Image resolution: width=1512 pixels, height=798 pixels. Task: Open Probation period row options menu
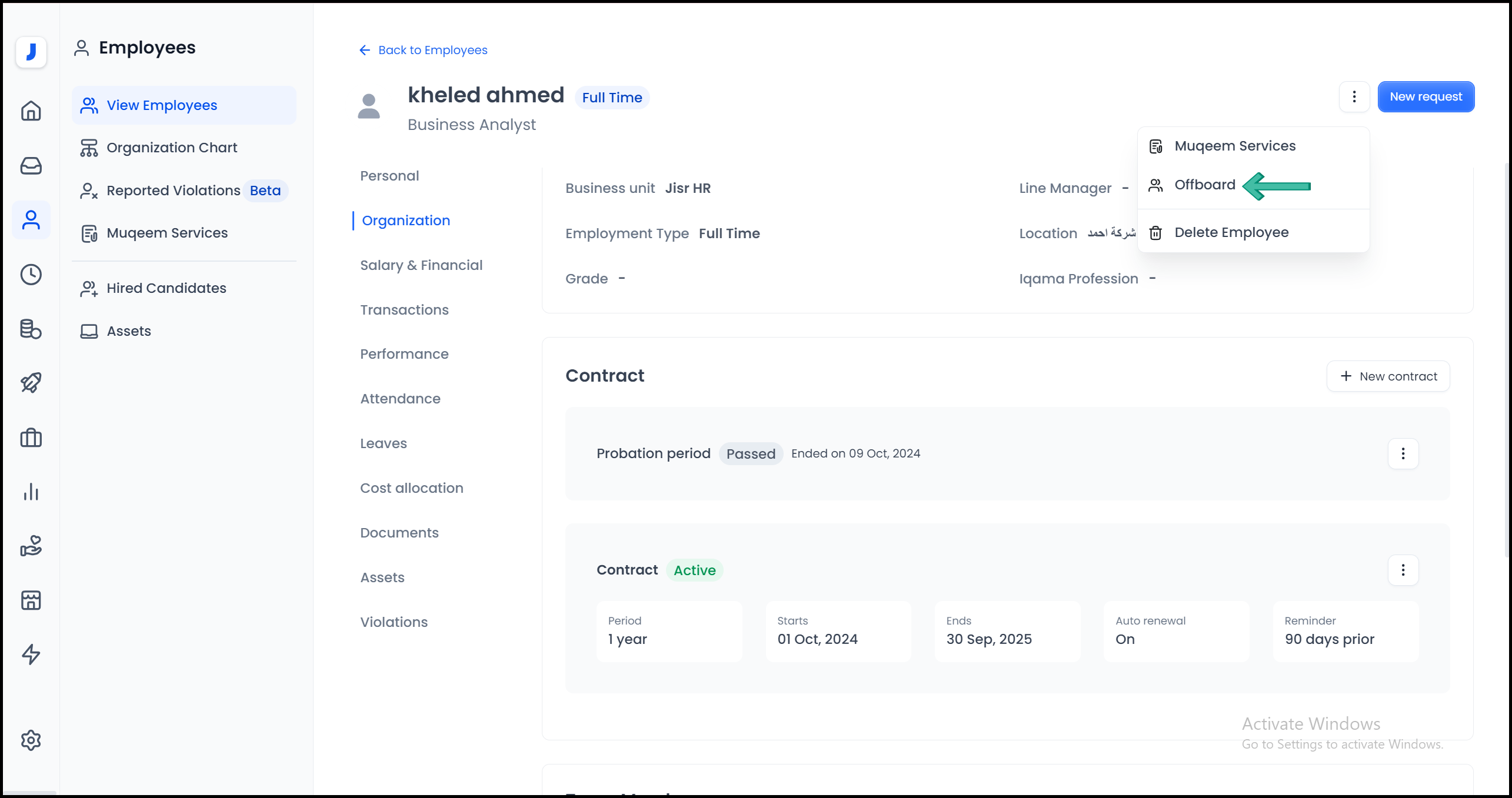(1403, 453)
